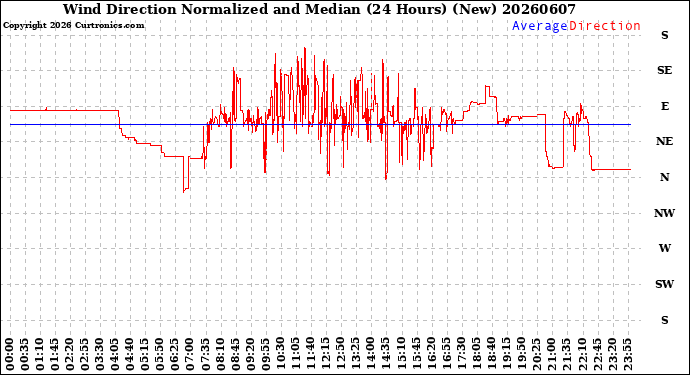The height and width of the screenshot is (375, 690).
Task: Click the top S axis label
Action: coord(665,35)
